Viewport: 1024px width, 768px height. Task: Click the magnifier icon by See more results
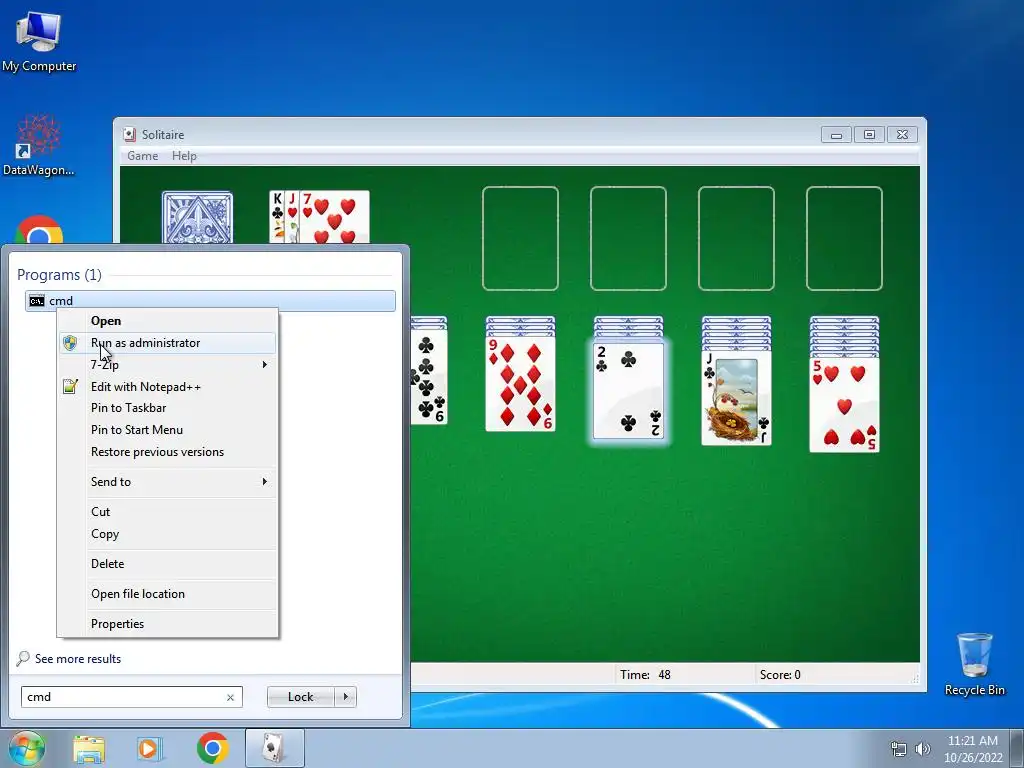tap(23, 658)
